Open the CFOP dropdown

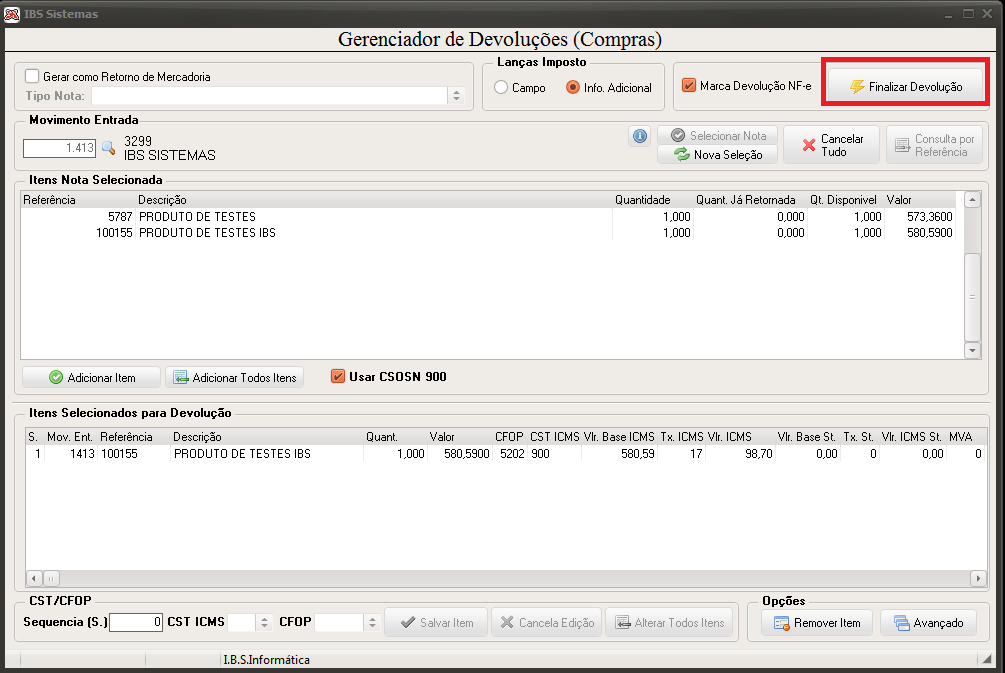point(372,622)
